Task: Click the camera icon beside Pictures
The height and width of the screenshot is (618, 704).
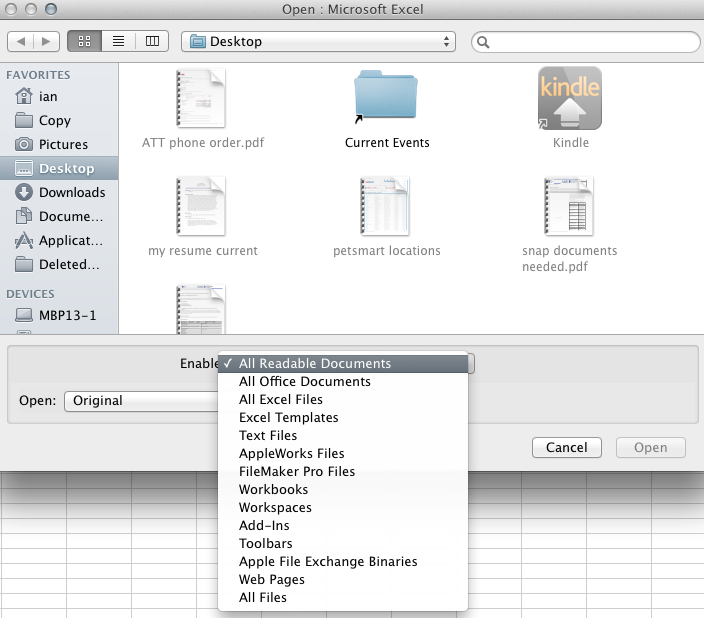Action: pyautogui.click(x=24, y=144)
